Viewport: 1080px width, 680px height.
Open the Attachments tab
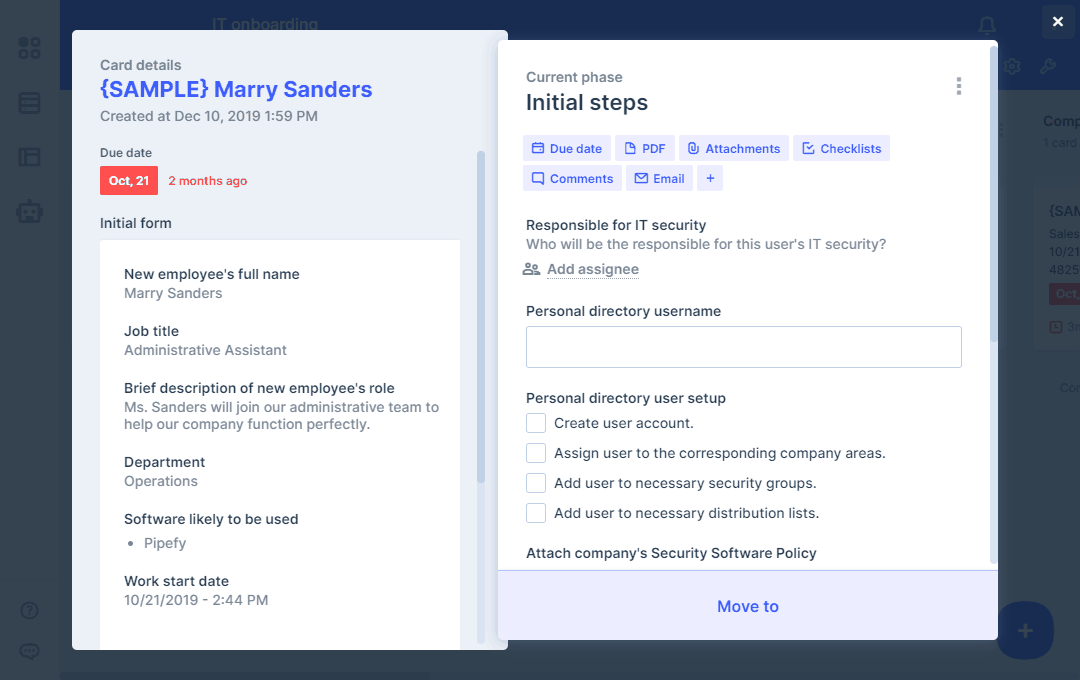(733, 148)
